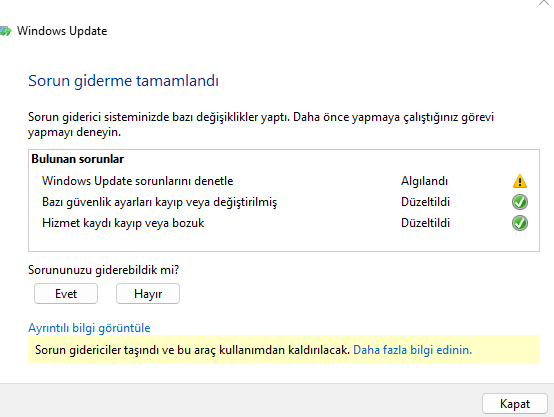The height and width of the screenshot is (417, 554).
Task: Follow the Daha fazla bilgi edinin link
Action: (x=412, y=350)
